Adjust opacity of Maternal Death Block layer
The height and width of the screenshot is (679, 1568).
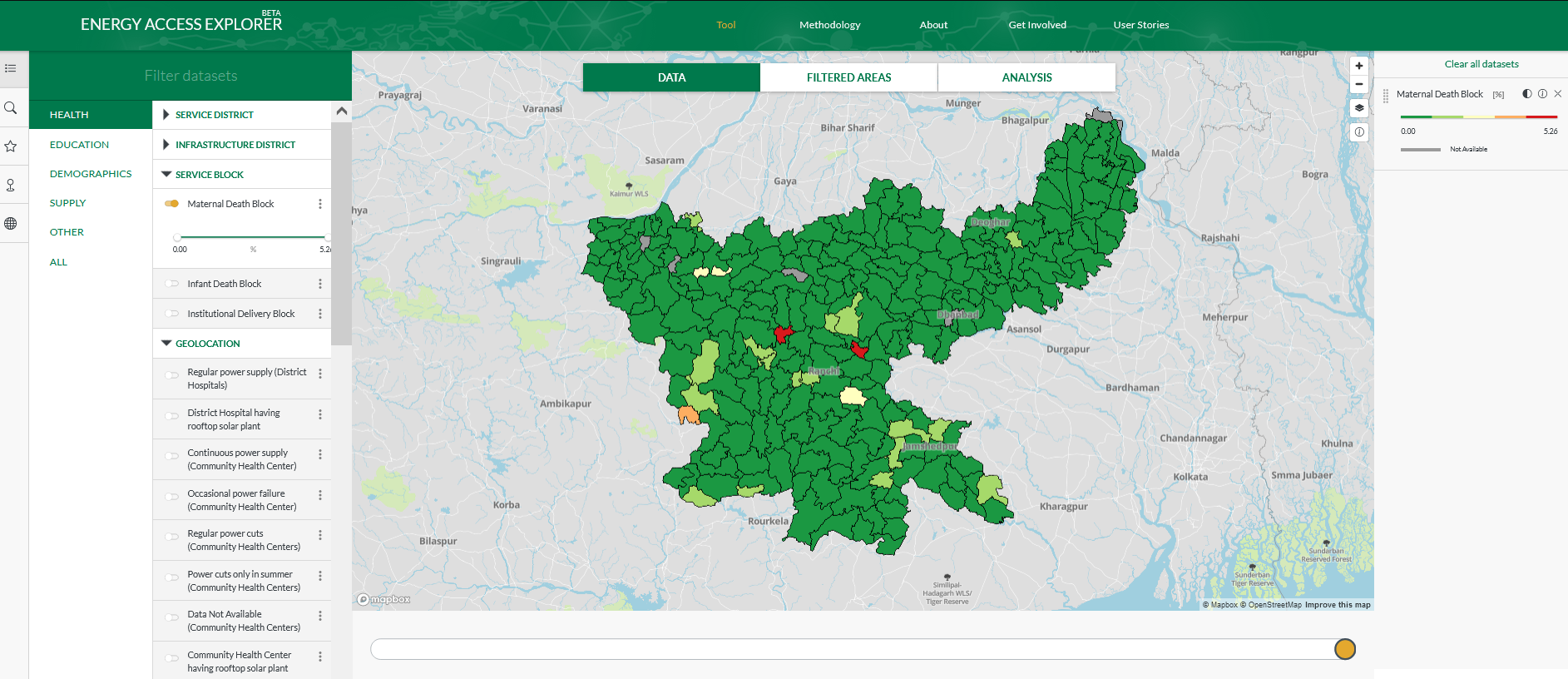(x=1526, y=94)
